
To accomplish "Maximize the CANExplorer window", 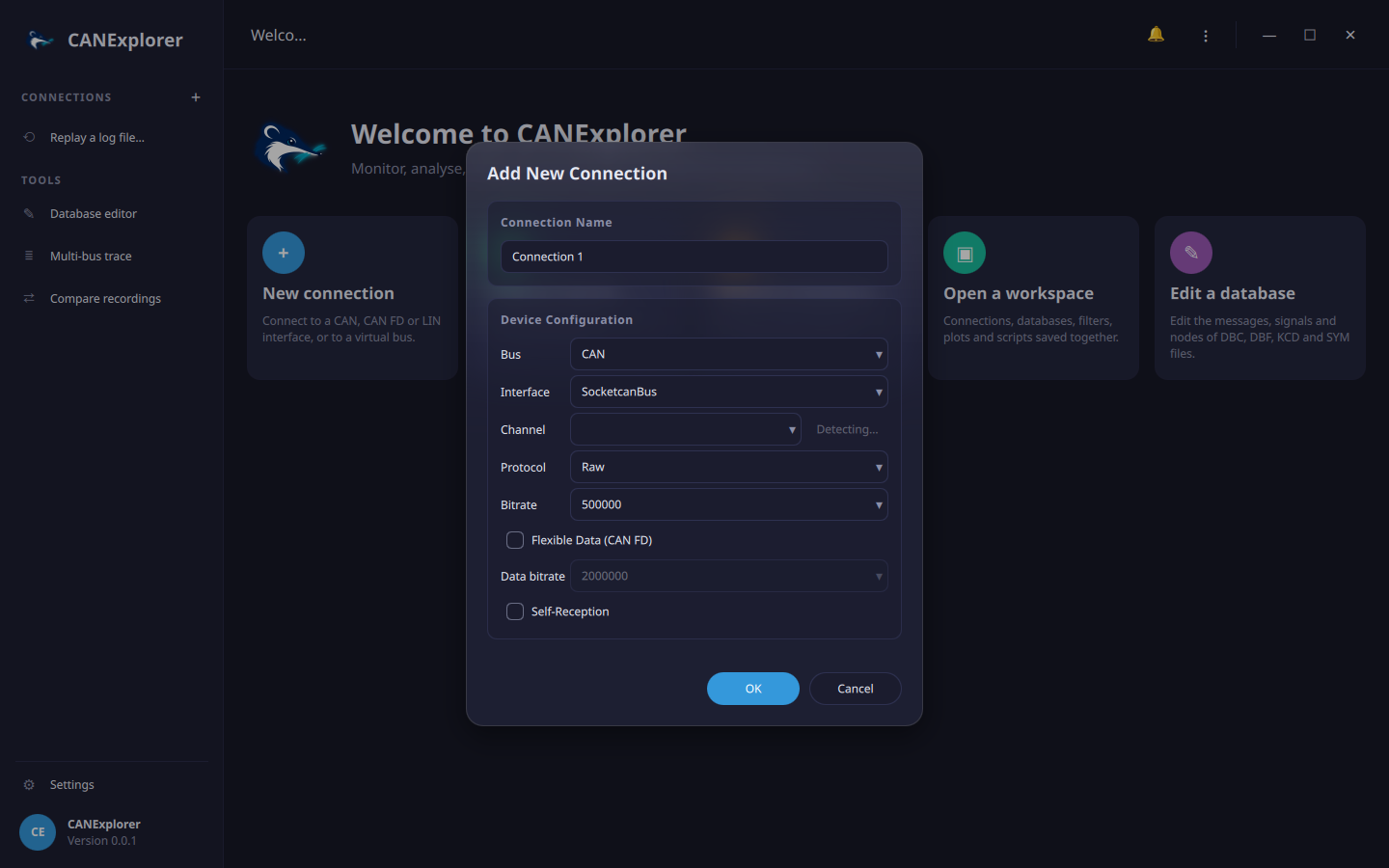I will click(1310, 36).
